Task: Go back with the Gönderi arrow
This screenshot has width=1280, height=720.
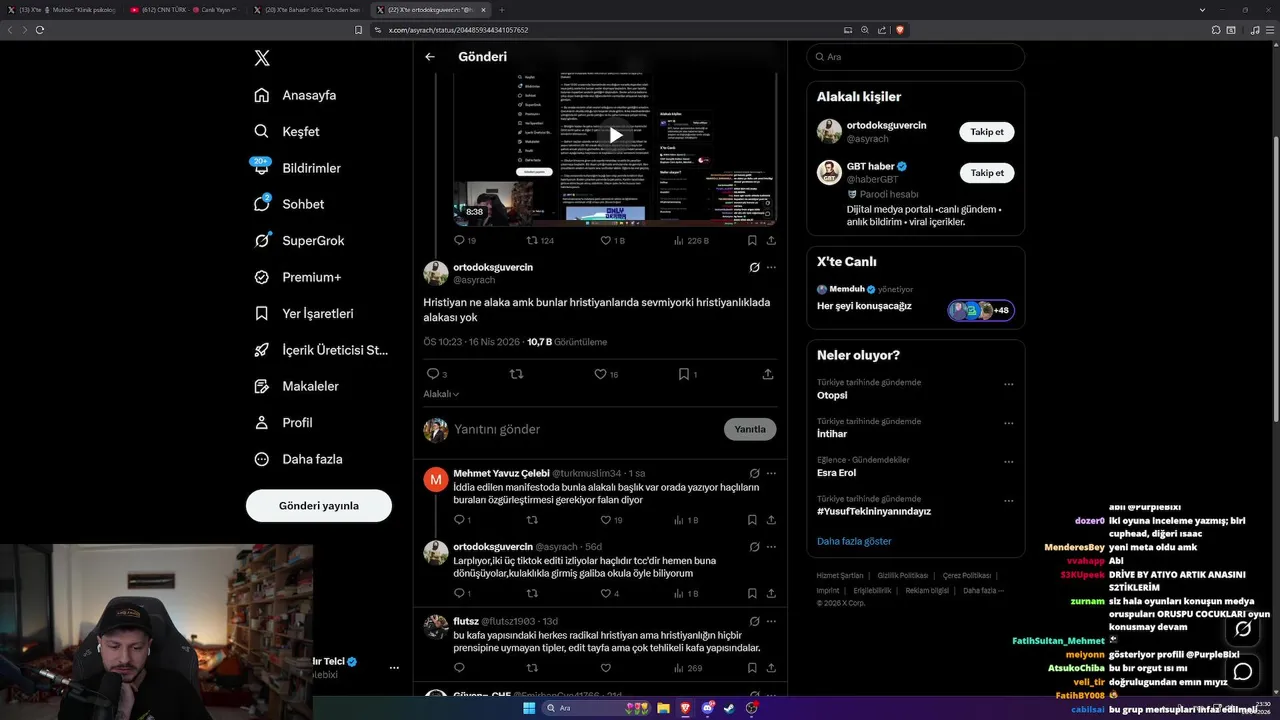Action: click(x=430, y=57)
